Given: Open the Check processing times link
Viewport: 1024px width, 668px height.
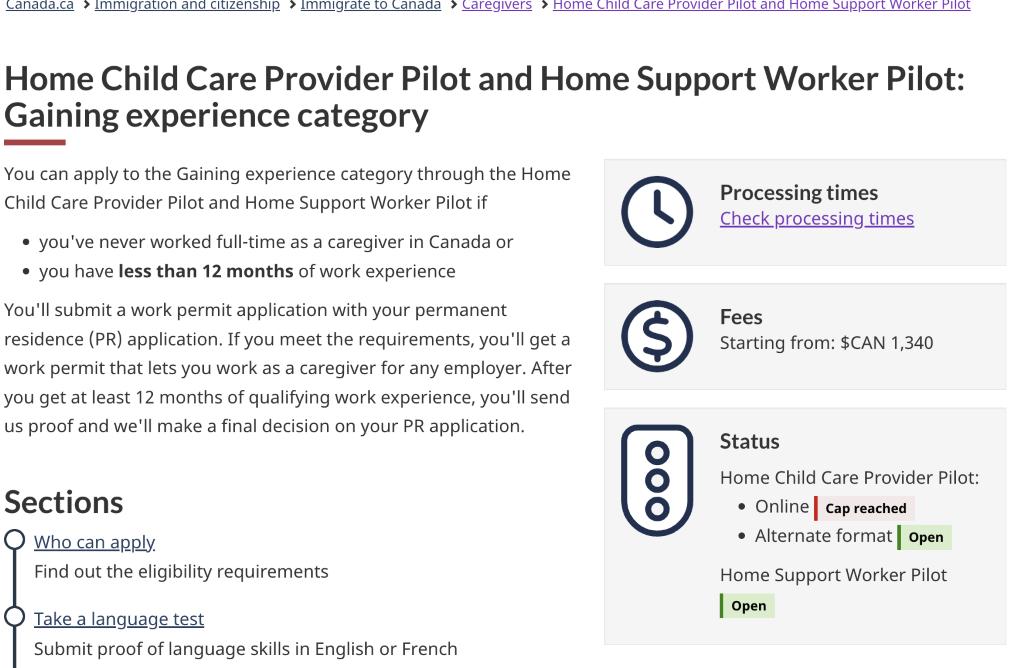Looking at the screenshot, I should [x=816, y=218].
